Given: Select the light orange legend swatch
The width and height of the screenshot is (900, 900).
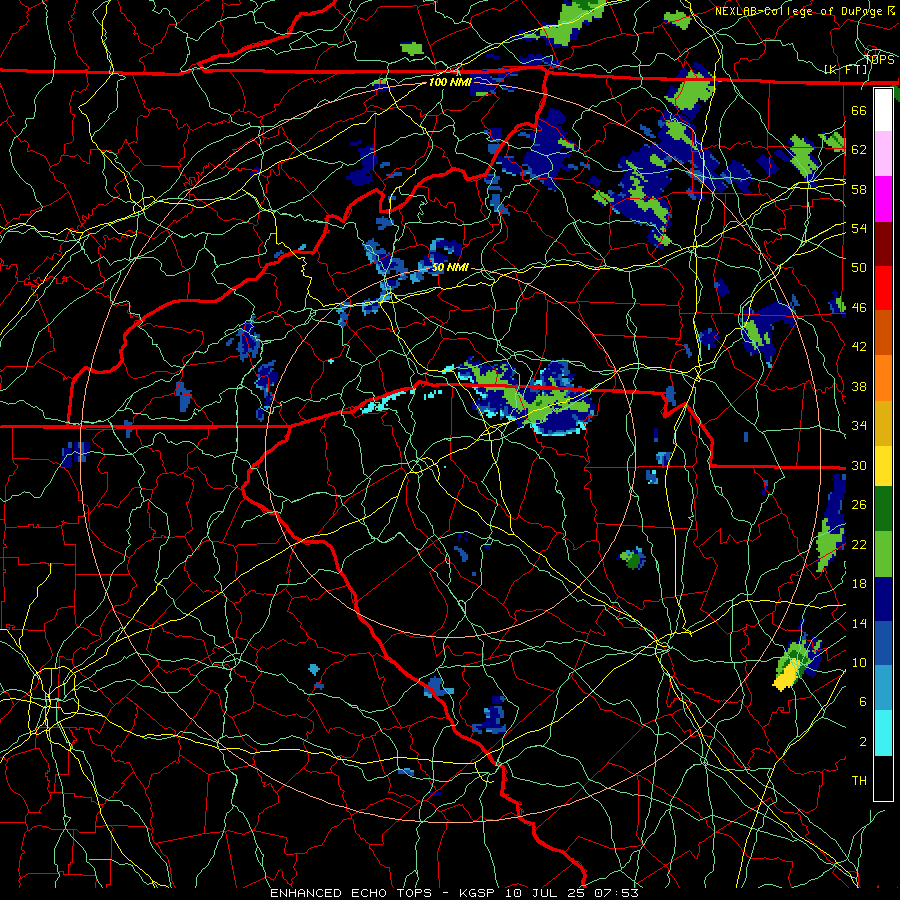Looking at the screenshot, I should click(883, 378).
